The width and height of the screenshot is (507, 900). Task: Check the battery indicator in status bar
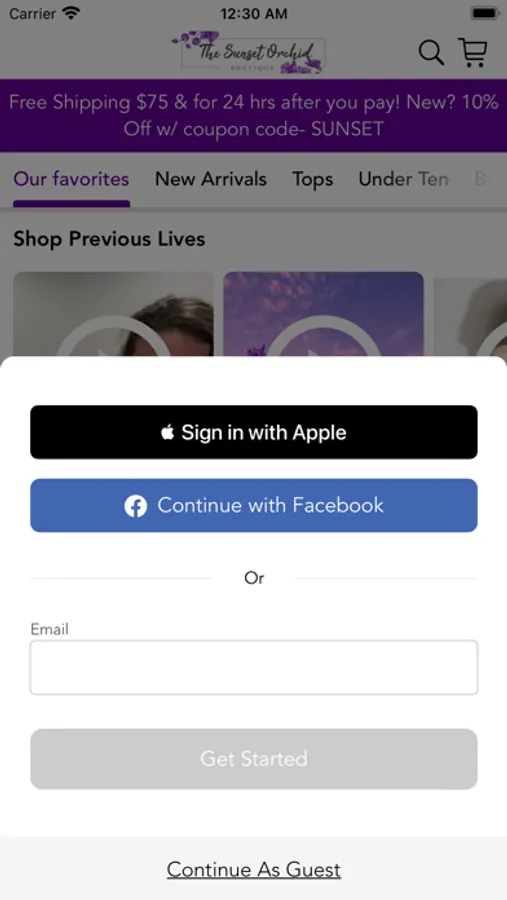coord(485,13)
